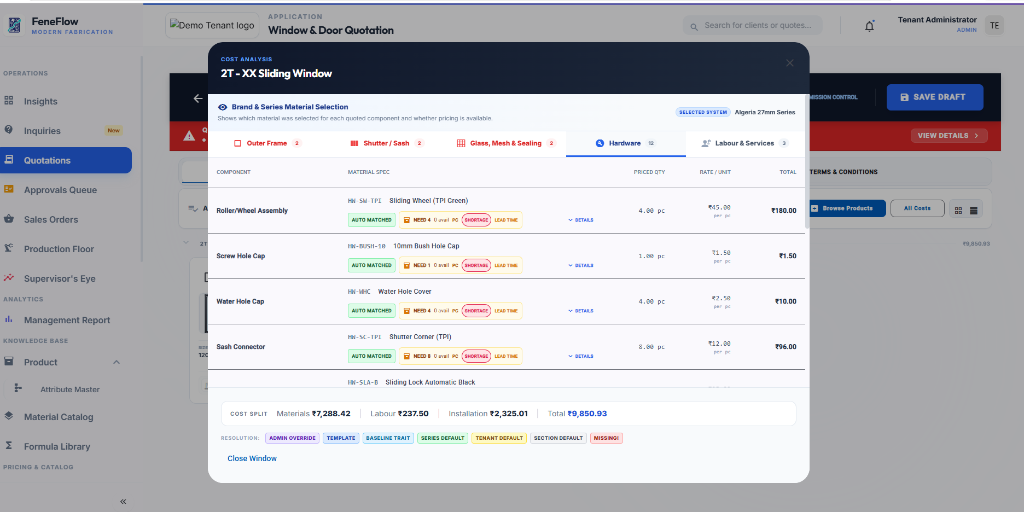Image resolution: width=1024 pixels, height=512 pixels.
Task: Open Material Catalog in the sidebar
Action: [x=58, y=417]
